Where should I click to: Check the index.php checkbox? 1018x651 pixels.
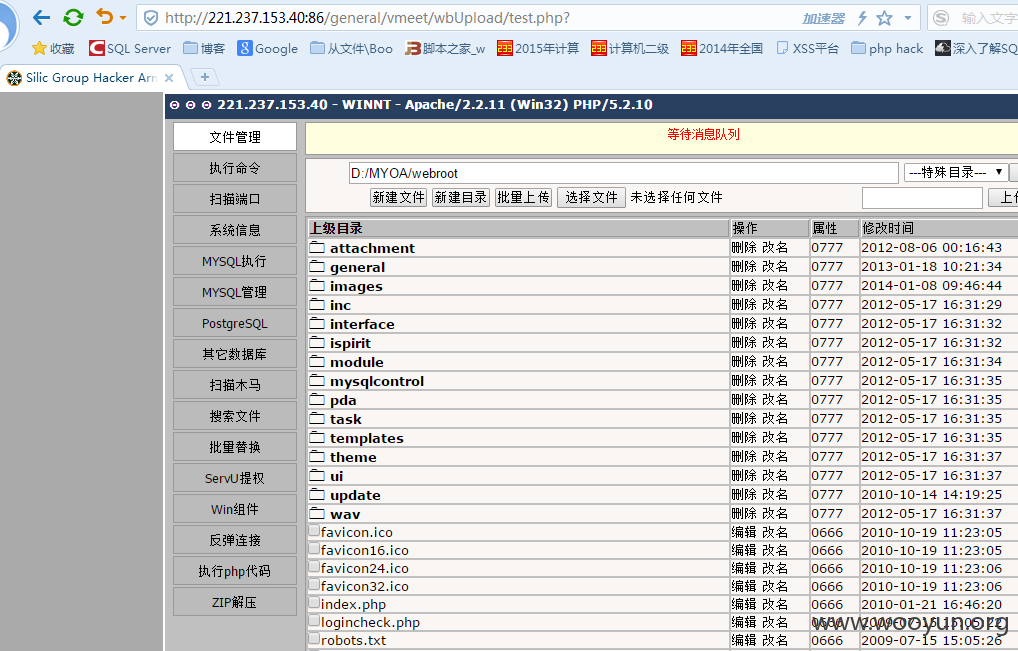click(x=314, y=603)
